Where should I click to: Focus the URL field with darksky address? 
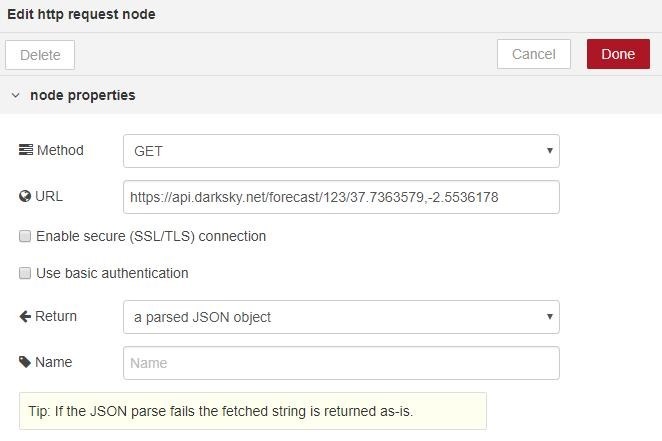[x=341, y=197]
